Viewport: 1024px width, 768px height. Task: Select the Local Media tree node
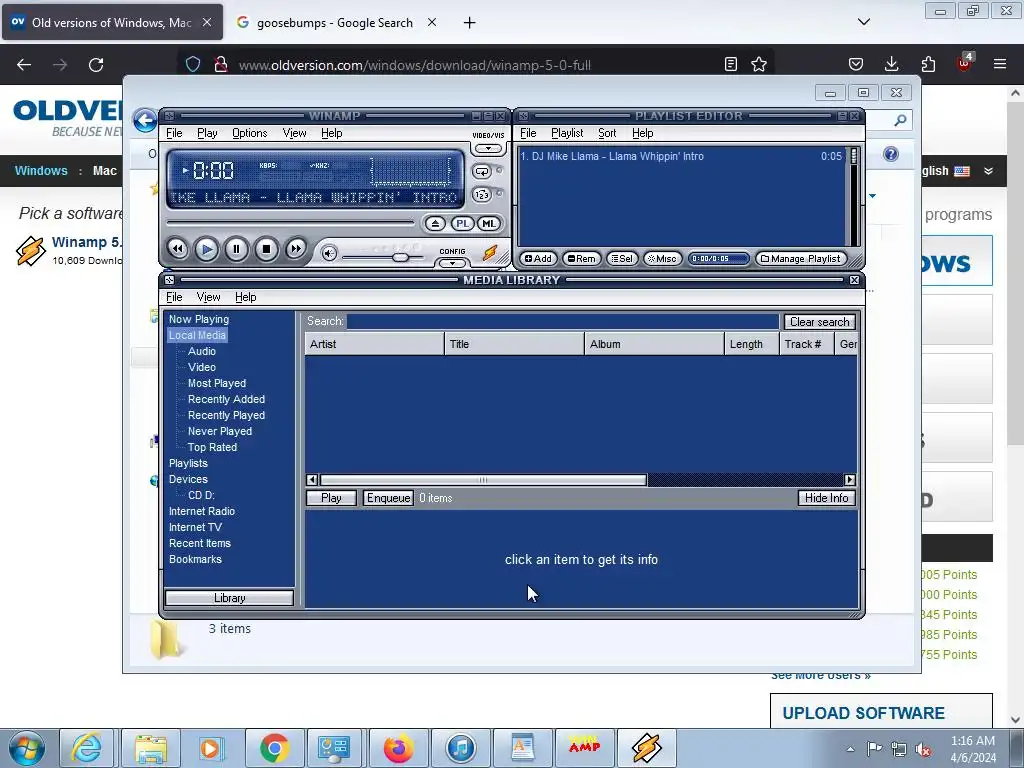(x=197, y=335)
